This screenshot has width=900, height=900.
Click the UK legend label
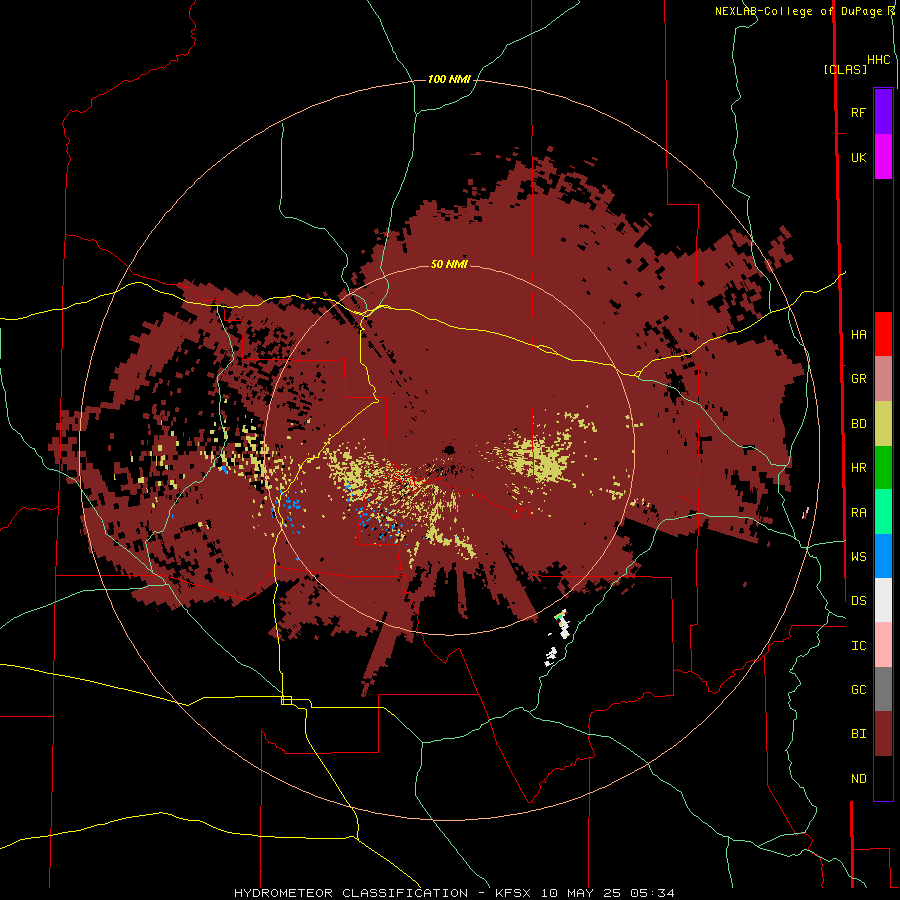click(858, 157)
